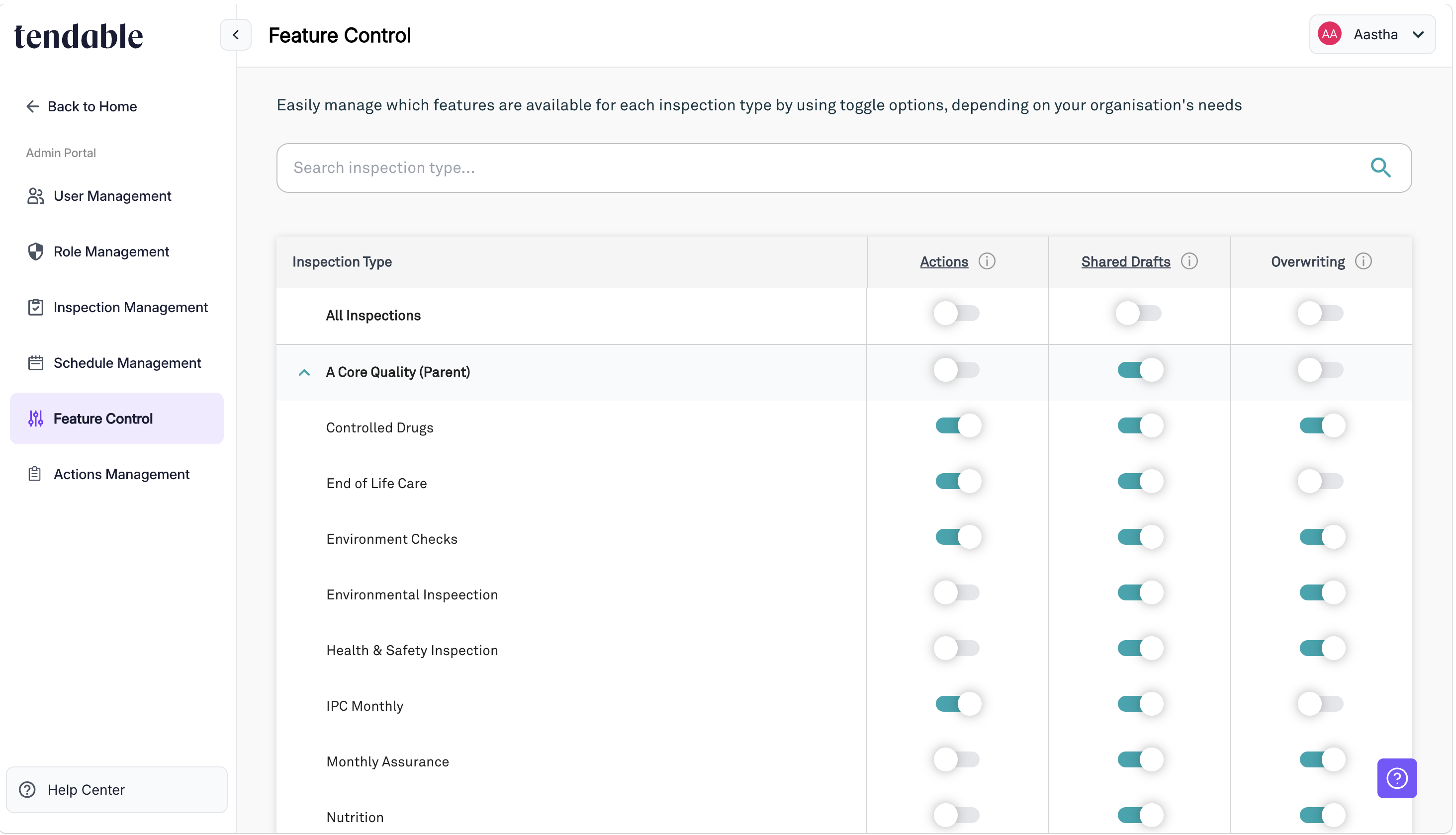
Task: Click the Overwriting column header
Action: (1307, 262)
